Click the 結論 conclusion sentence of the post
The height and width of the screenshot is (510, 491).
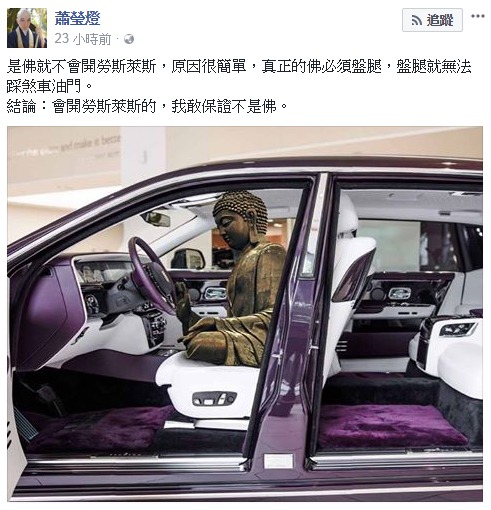click(x=147, y=107)
